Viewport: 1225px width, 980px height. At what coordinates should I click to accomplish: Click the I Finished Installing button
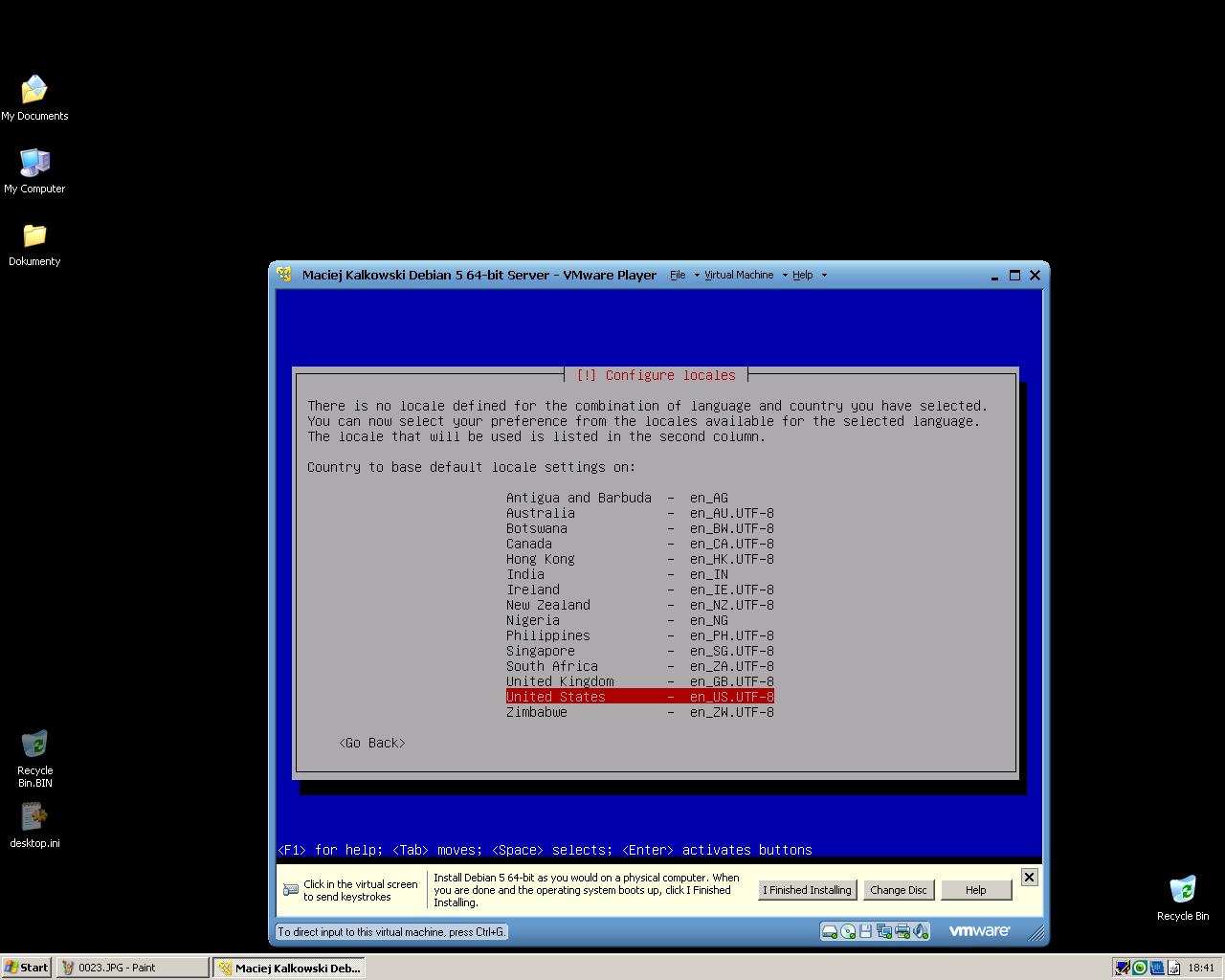point(807,890)
